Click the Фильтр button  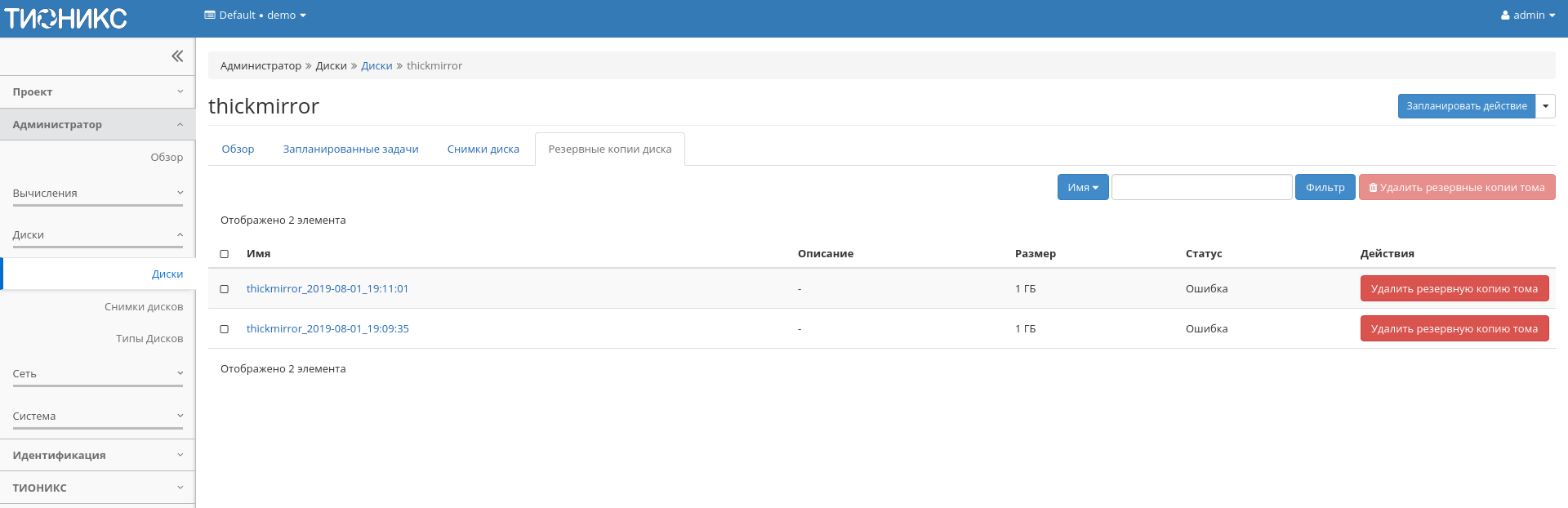(x=1325, y=188)
